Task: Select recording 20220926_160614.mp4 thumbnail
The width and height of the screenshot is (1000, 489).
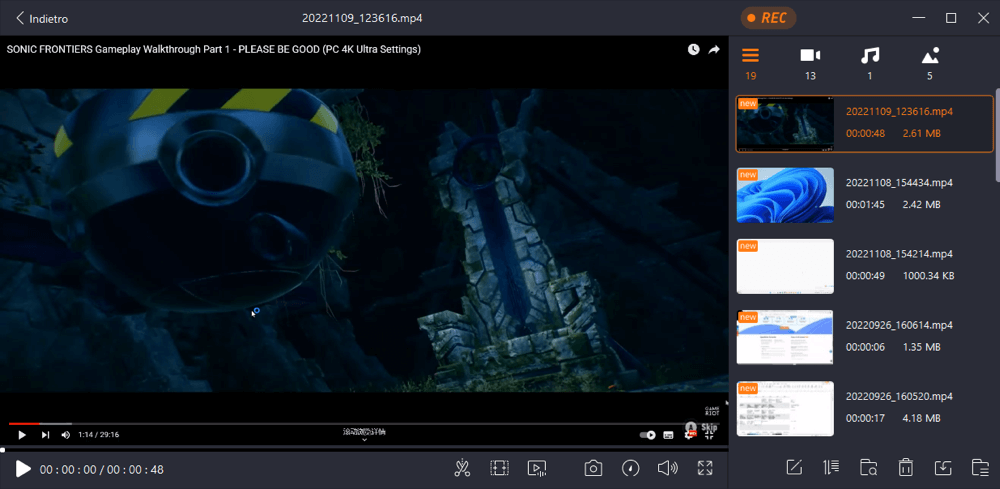Action: pos(785,337)
